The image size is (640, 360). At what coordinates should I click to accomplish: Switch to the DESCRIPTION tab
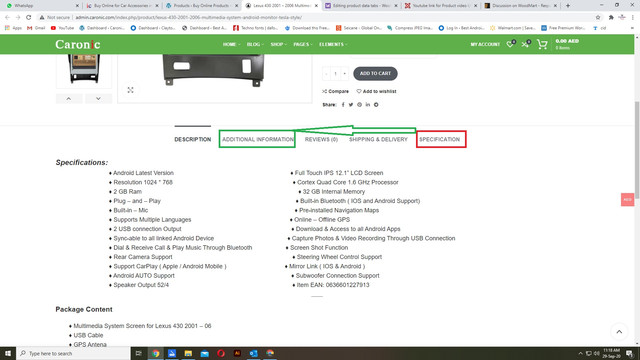coord(193,140)
